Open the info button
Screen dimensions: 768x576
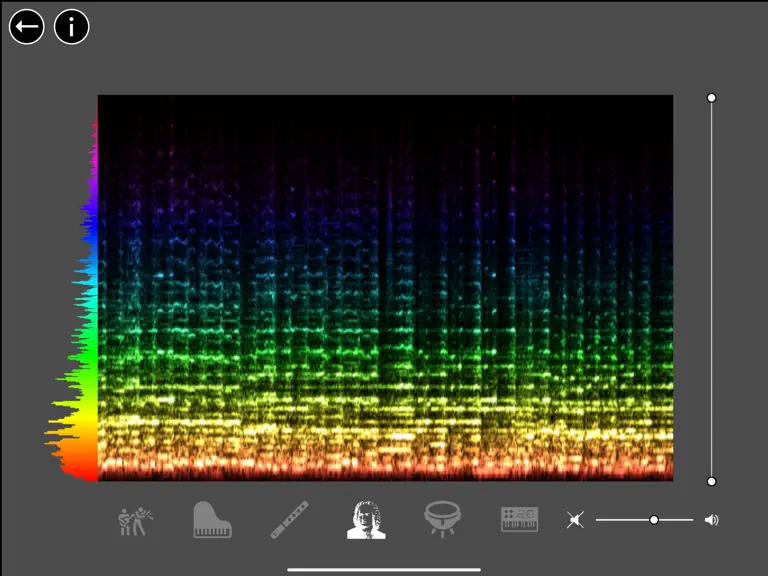pos(72,26)
